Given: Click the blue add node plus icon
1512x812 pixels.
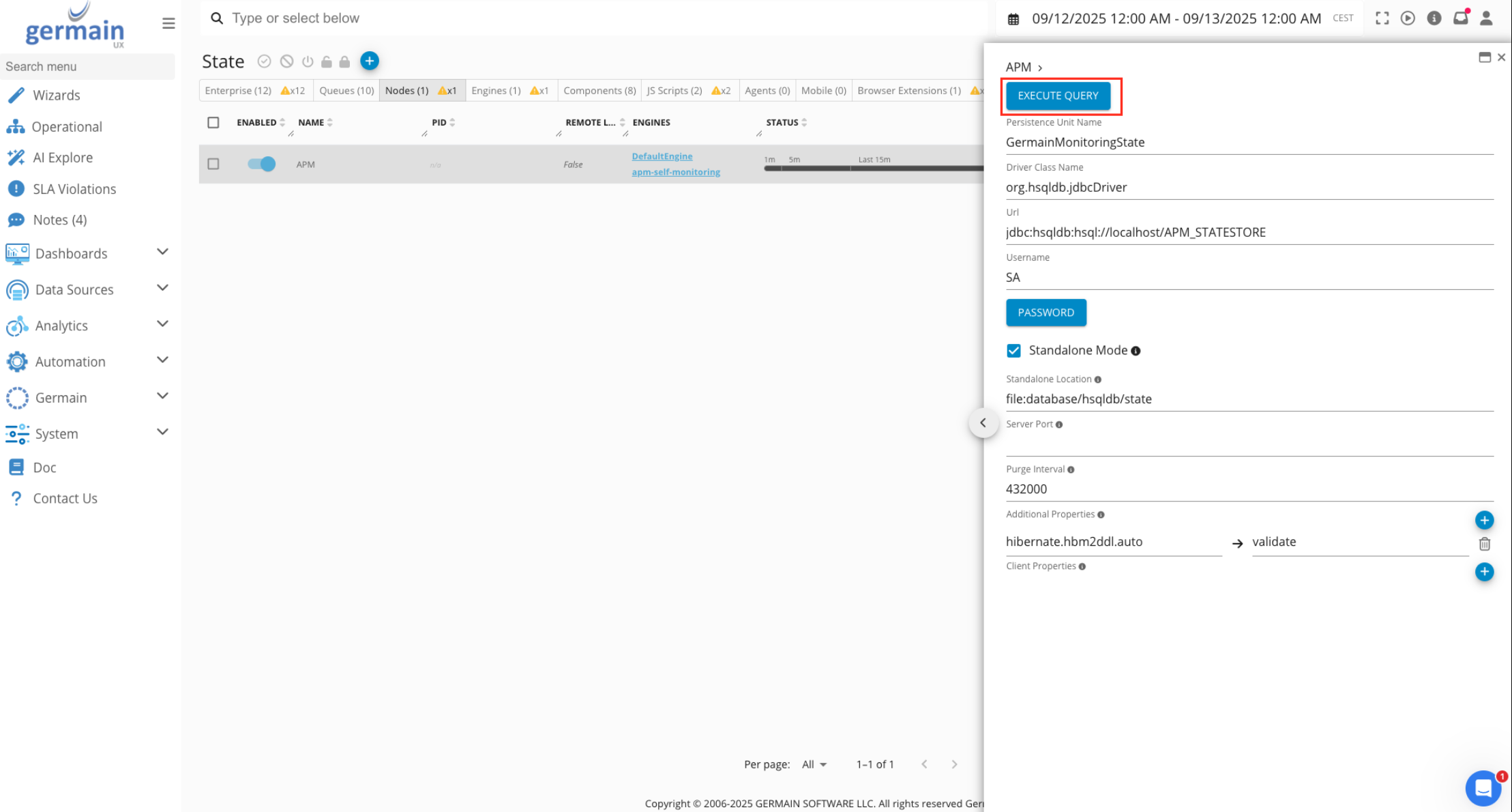Looking at the screenshot, I should (x=369, y=61).
